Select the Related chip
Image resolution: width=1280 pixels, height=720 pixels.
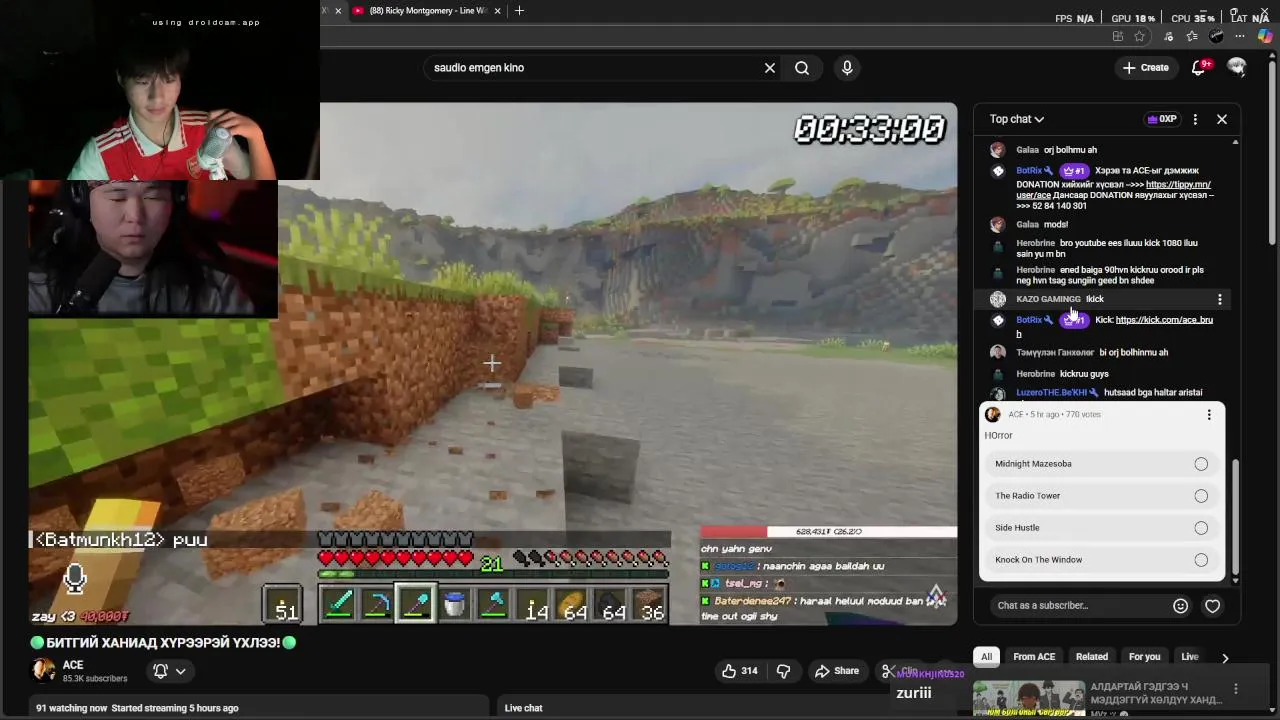click(1092, 657)
